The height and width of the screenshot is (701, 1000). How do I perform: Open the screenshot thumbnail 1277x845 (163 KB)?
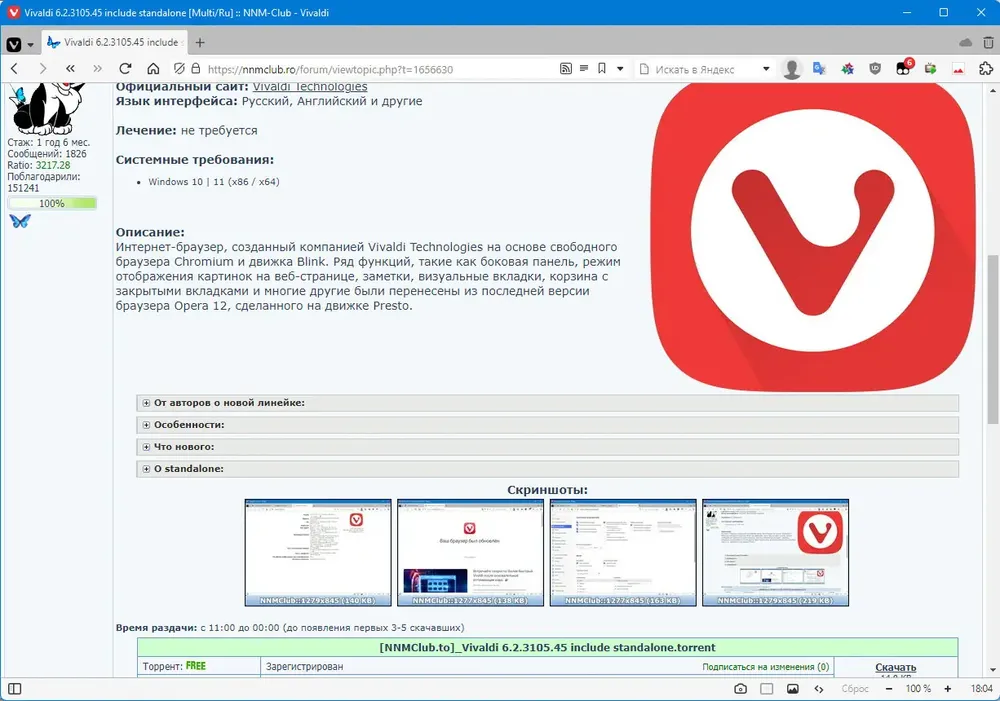[x=623, y=552]
